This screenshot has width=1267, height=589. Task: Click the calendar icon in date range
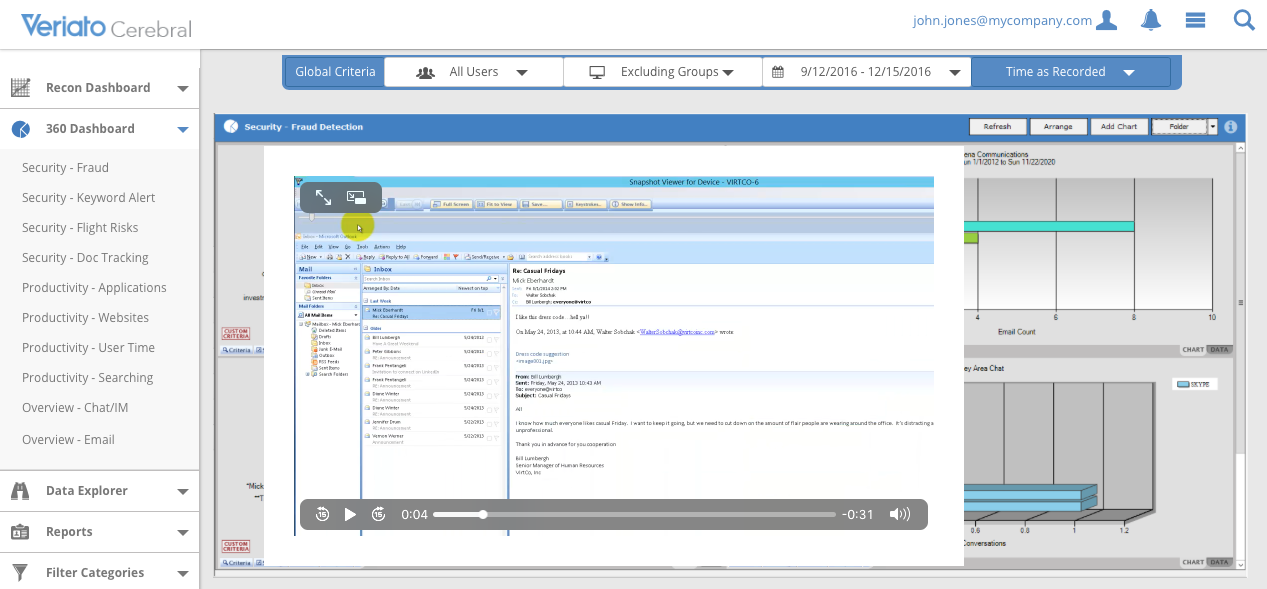click(778, 72)
